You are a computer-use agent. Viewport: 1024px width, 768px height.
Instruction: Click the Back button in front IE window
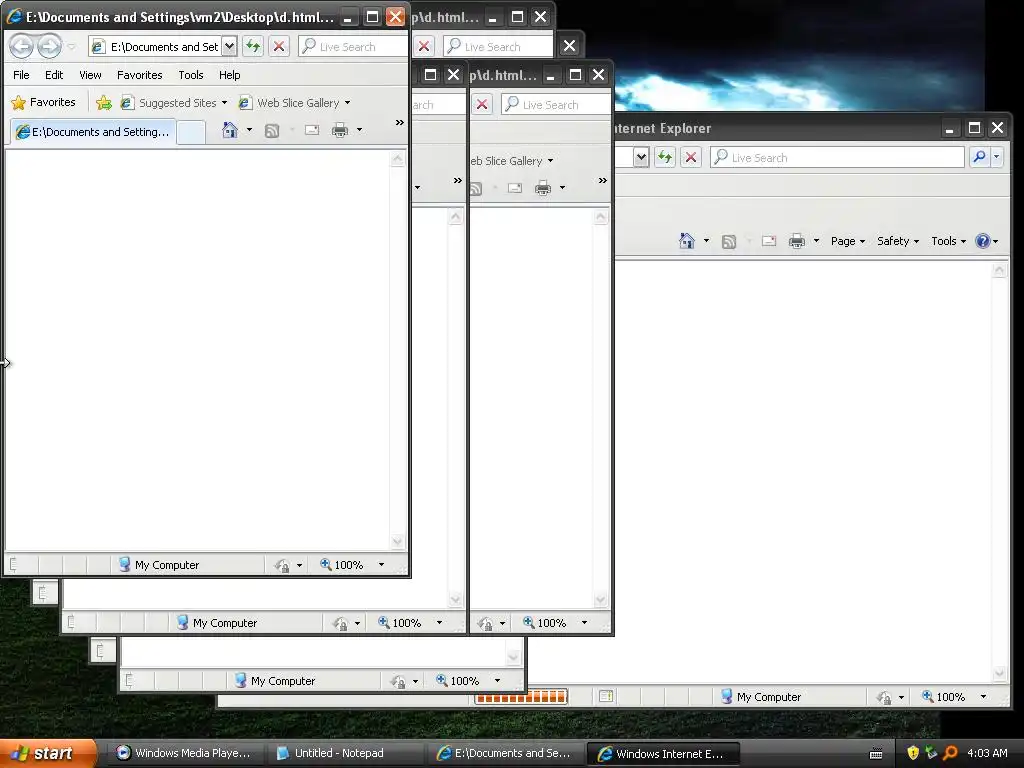22,46
